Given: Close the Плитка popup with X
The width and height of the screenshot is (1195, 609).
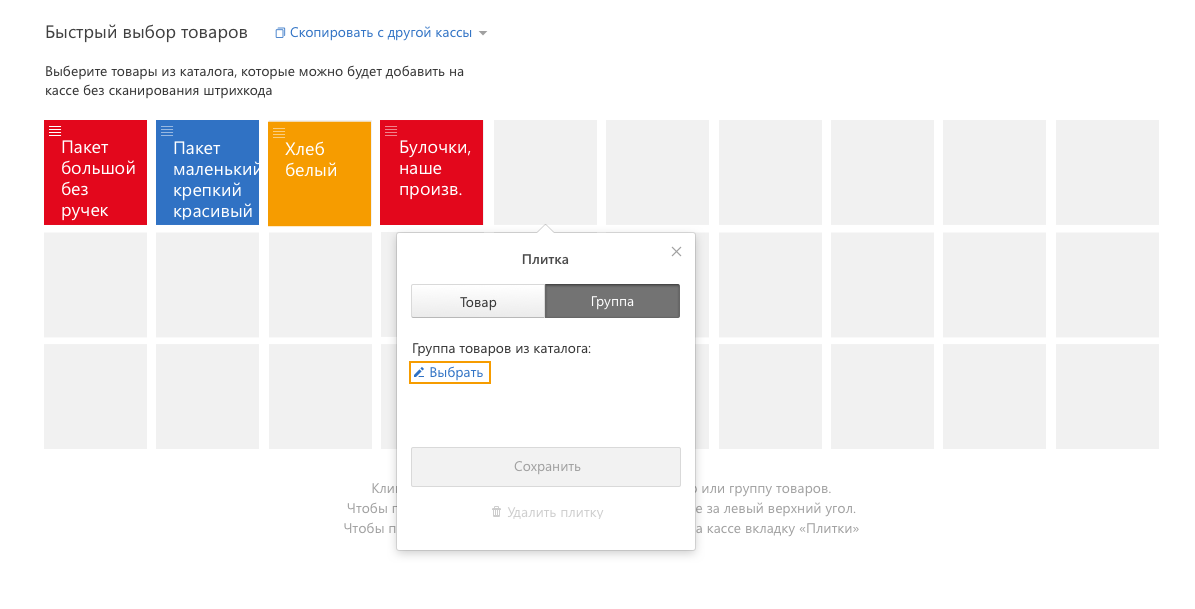Looking at the screenshot, I should tap(676, 252).
